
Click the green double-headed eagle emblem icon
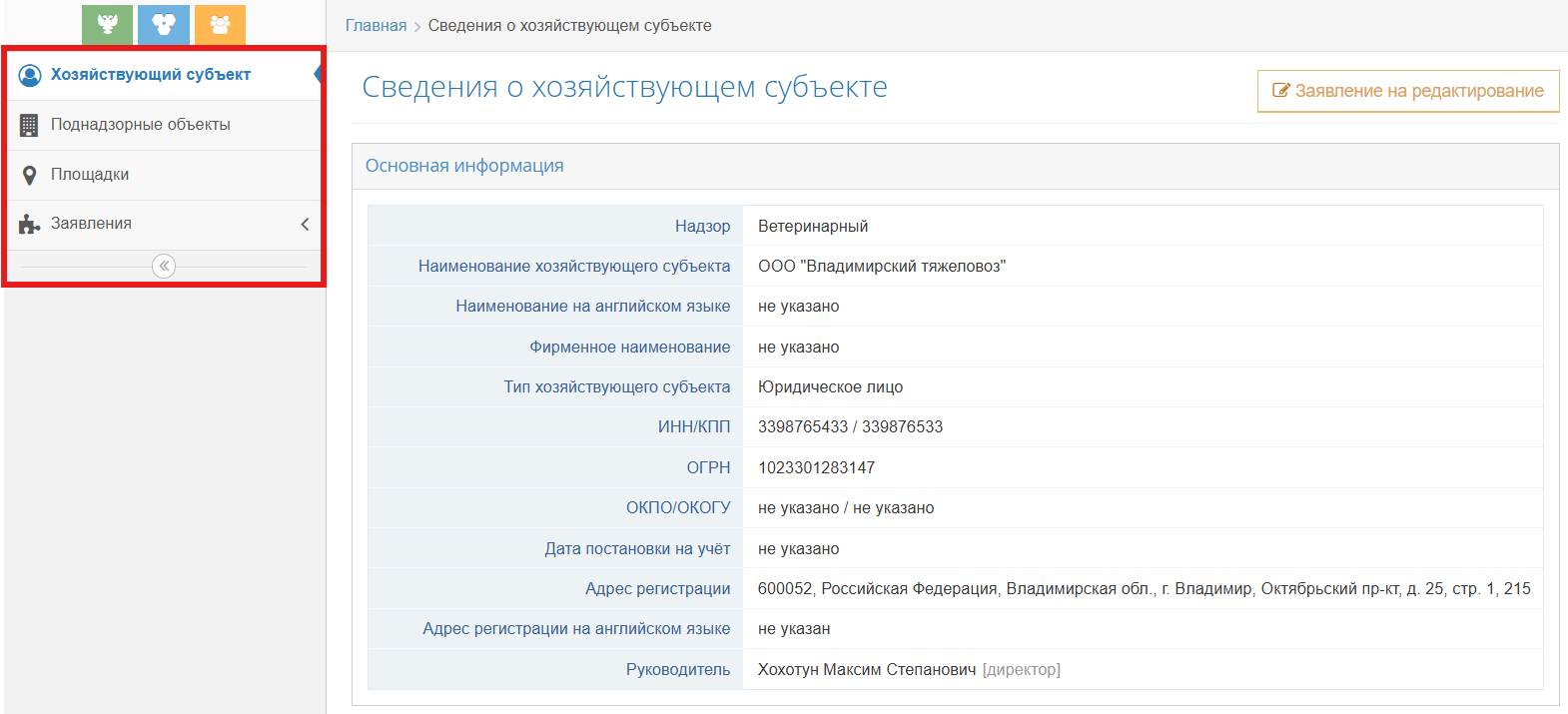[107, 24]
